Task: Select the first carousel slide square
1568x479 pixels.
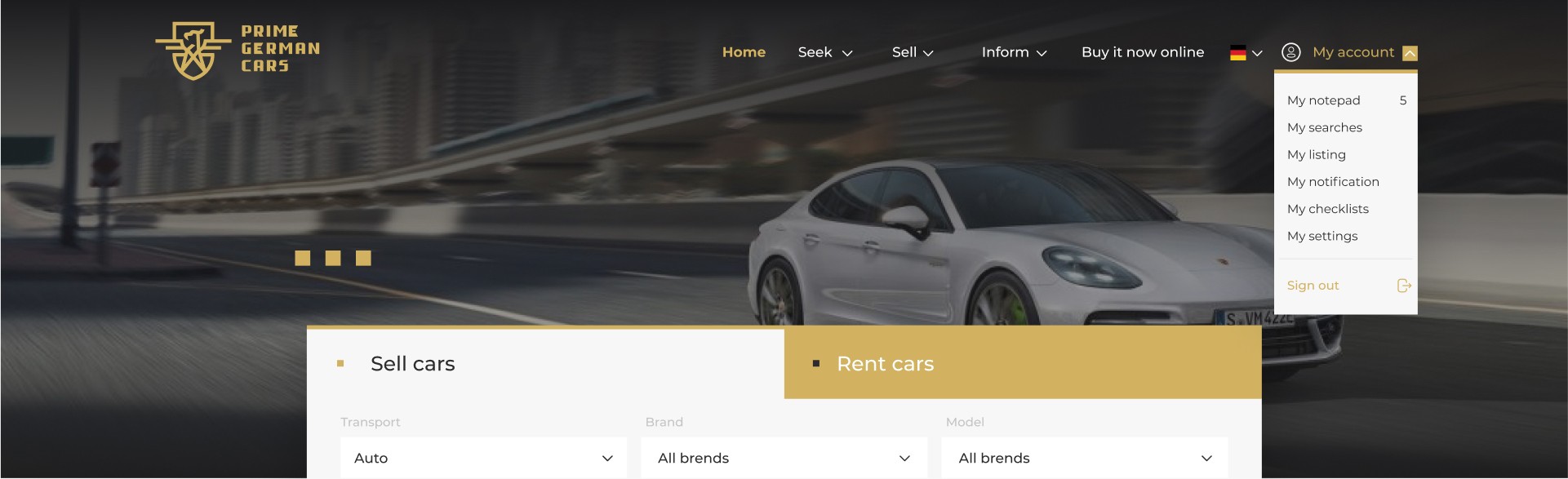Action: click(302, 258)
